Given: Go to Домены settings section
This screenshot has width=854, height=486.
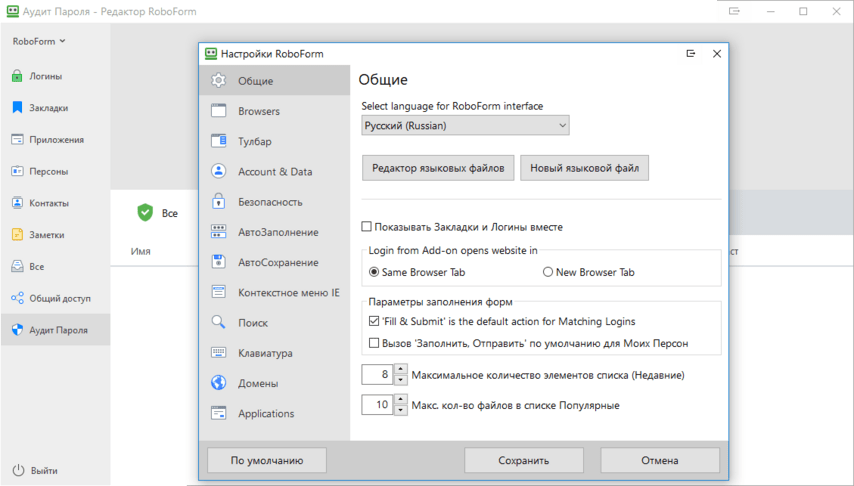Looking at the screenshot, I should tap(274, 383).
